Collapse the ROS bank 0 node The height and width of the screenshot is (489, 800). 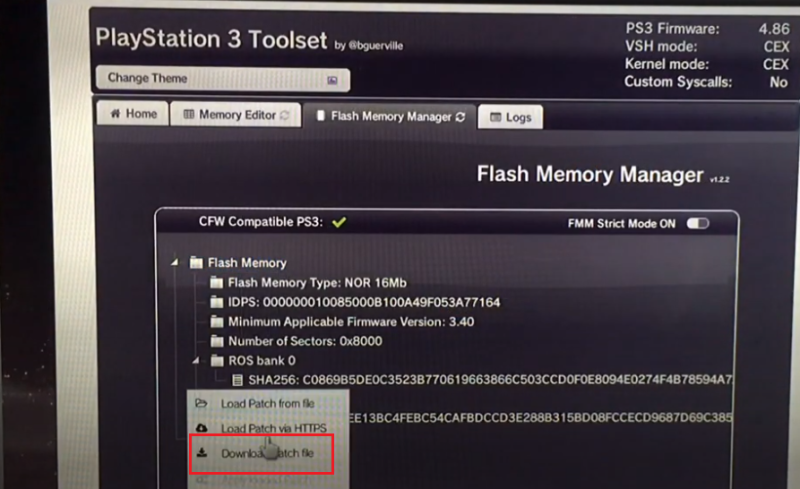tap(196, 360)
